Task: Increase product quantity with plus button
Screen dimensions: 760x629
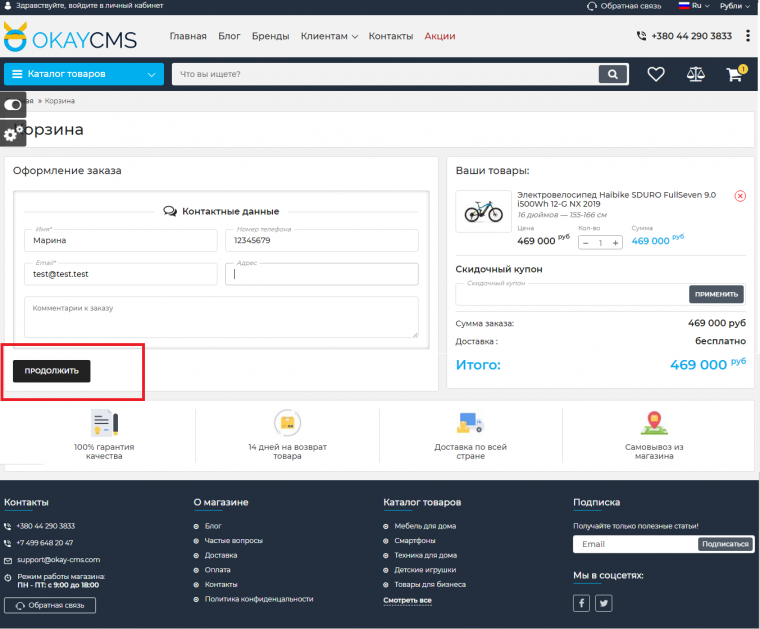Action: [615, 242]
